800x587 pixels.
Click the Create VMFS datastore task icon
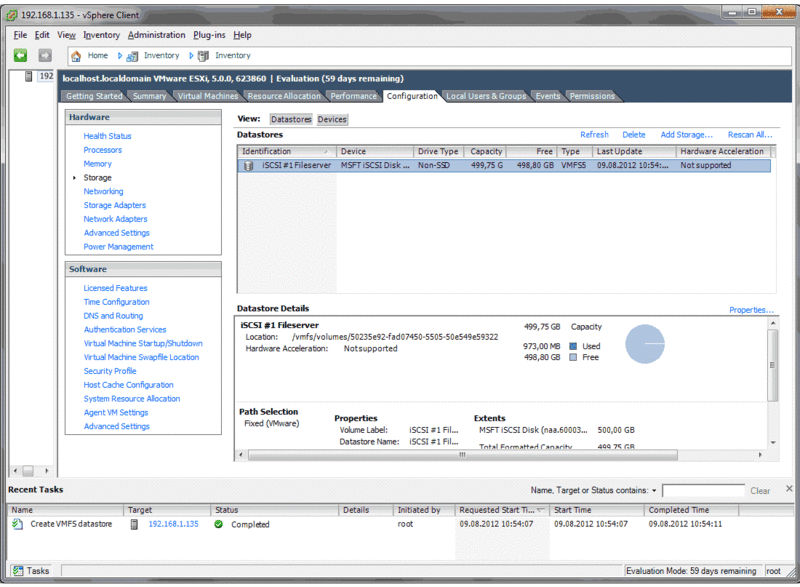[x=17, y=524]
